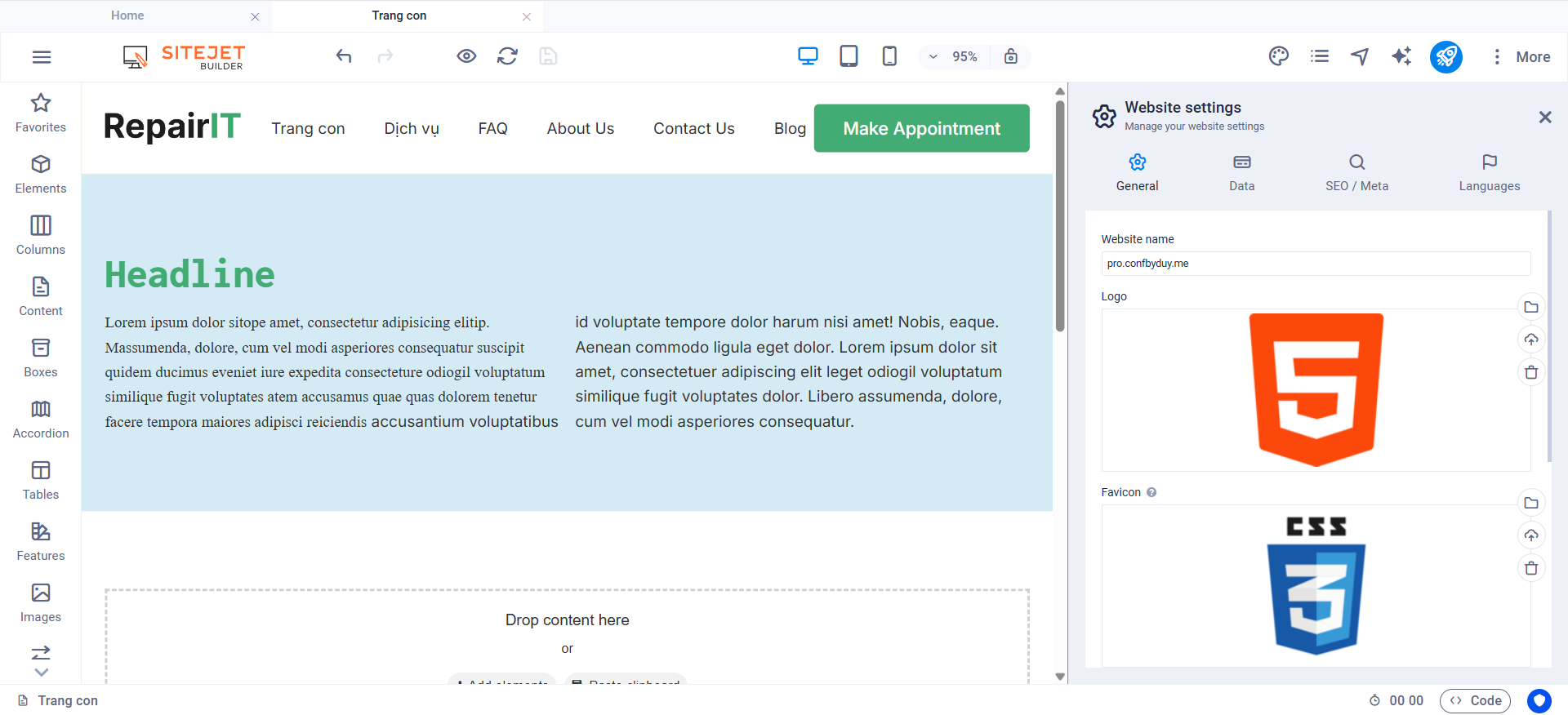Click the refresh/reload icon in toolbar
Viewport: 1568px width, 715px height.
507,56
